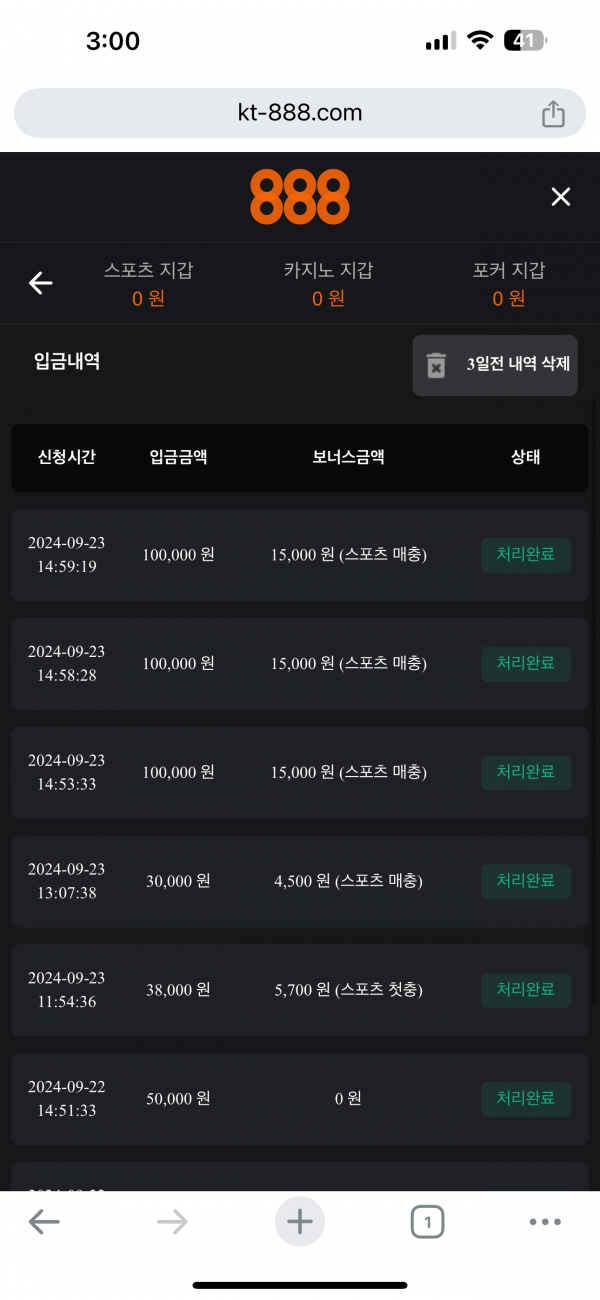The height and width of the screenshot is (1300, 600).
Task: Close the deposit history panel
Action: (561, 197)
